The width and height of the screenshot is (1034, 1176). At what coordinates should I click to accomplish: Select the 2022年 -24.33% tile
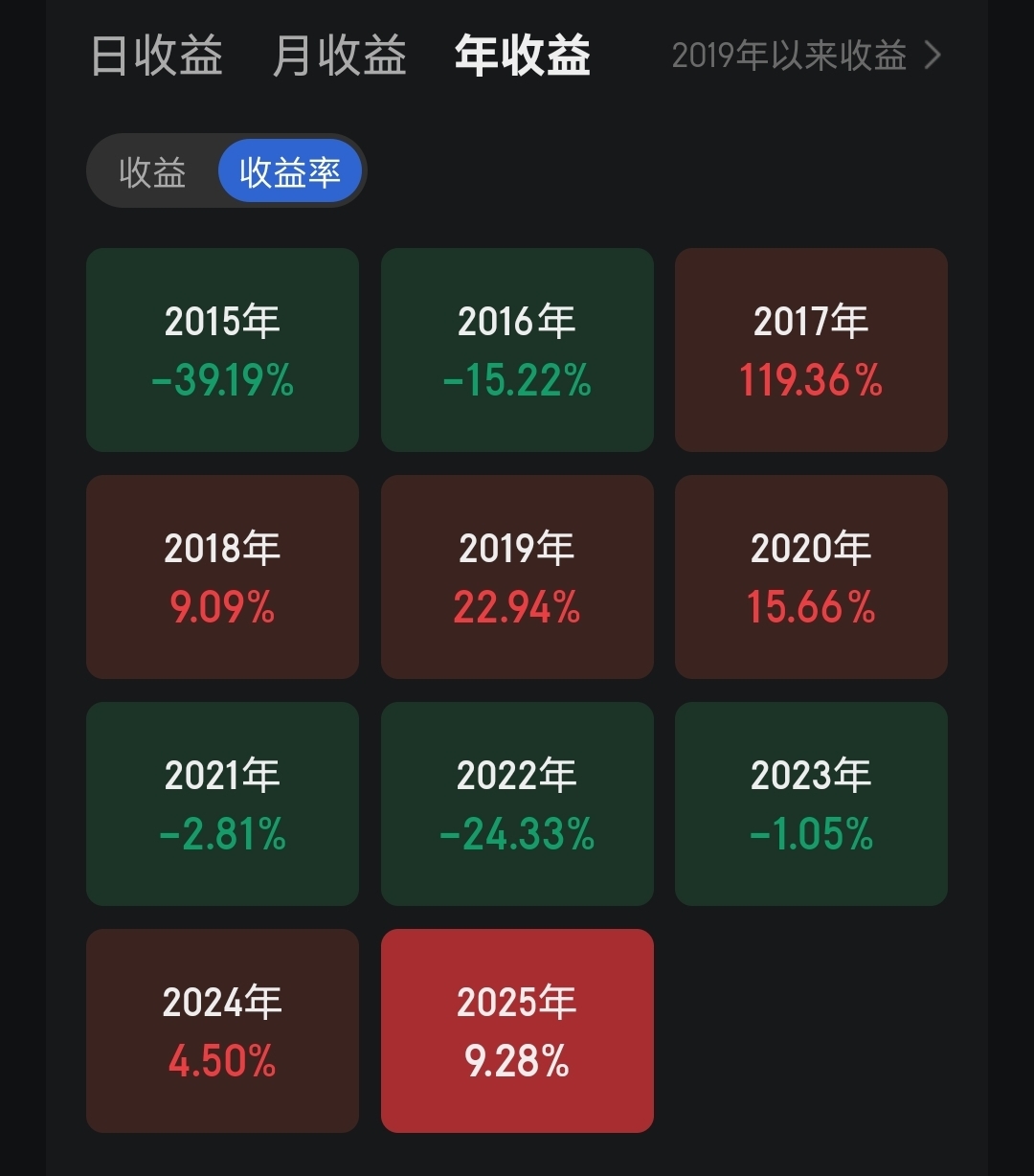click(517, 803)
